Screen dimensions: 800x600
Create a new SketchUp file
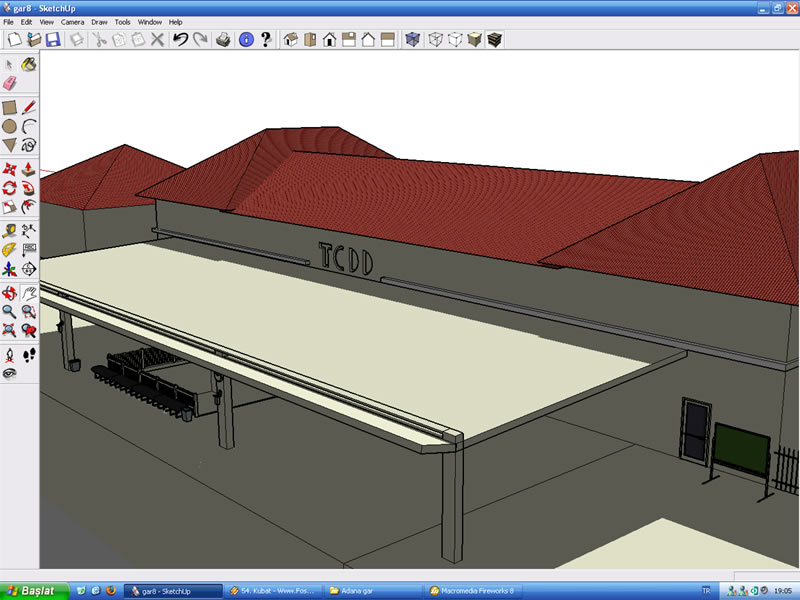[14, 39]
